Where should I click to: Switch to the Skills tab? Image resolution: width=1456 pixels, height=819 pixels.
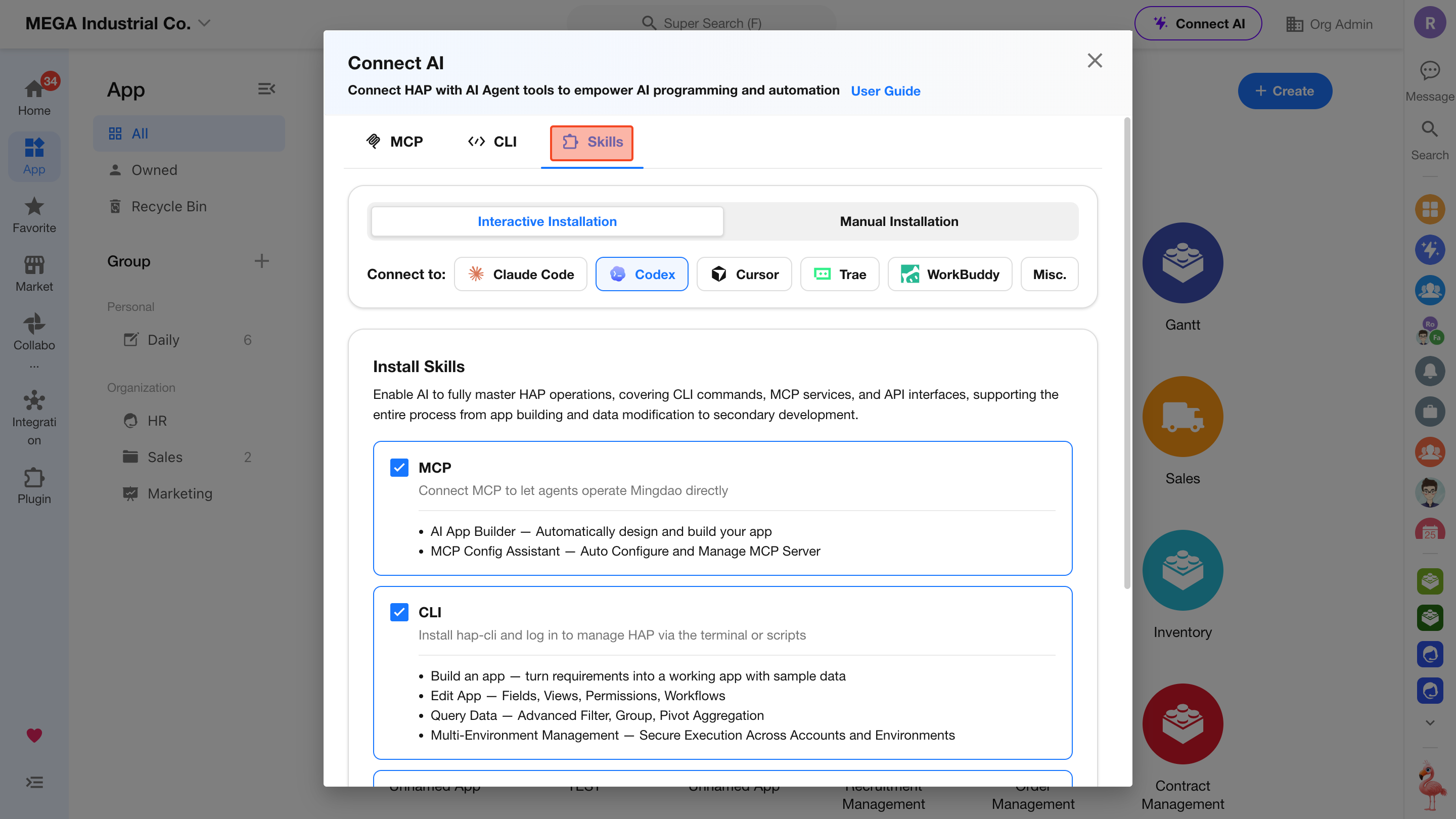(592, 142)
